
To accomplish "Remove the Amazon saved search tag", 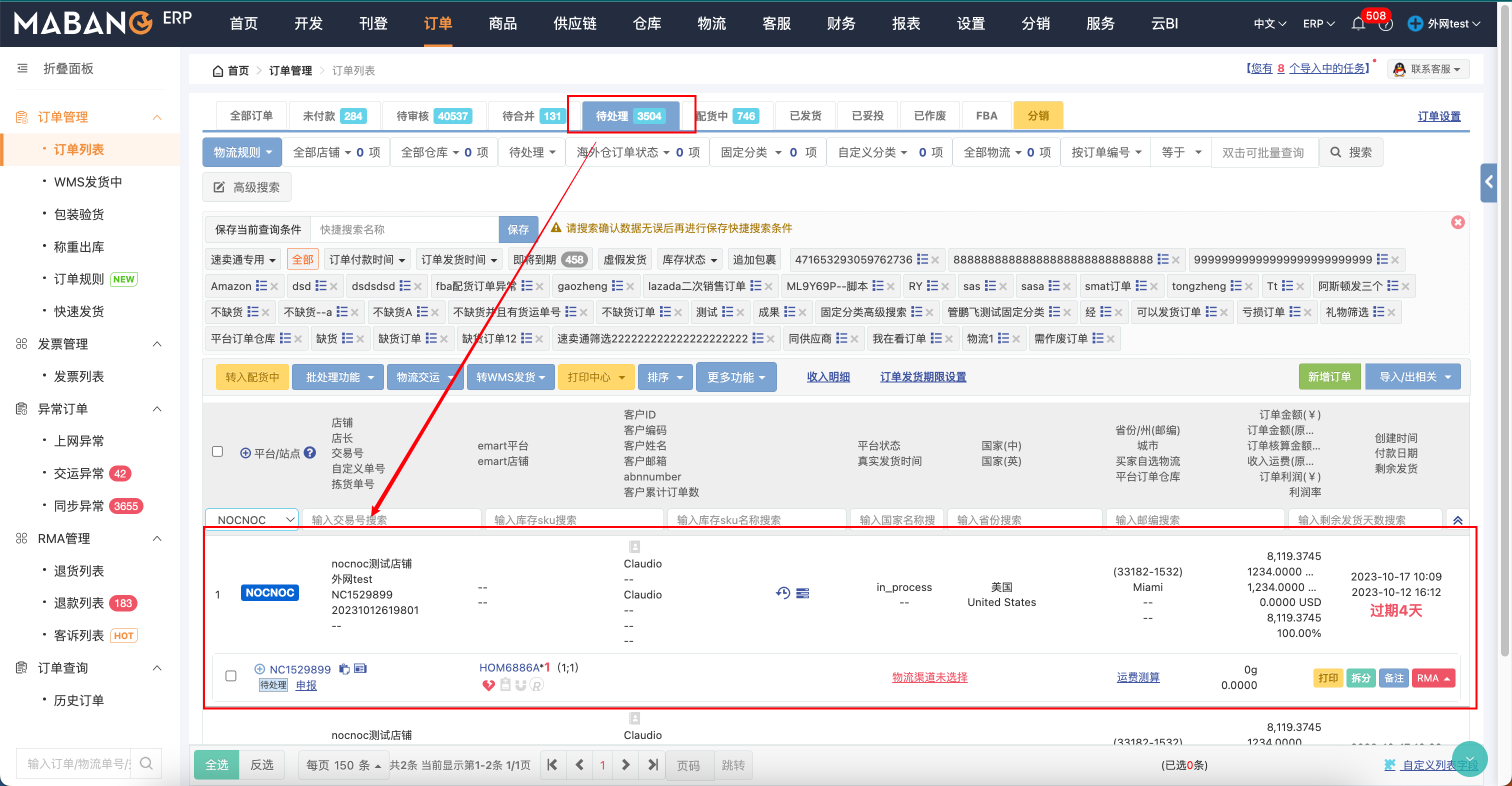I will [x=274, y=286].
